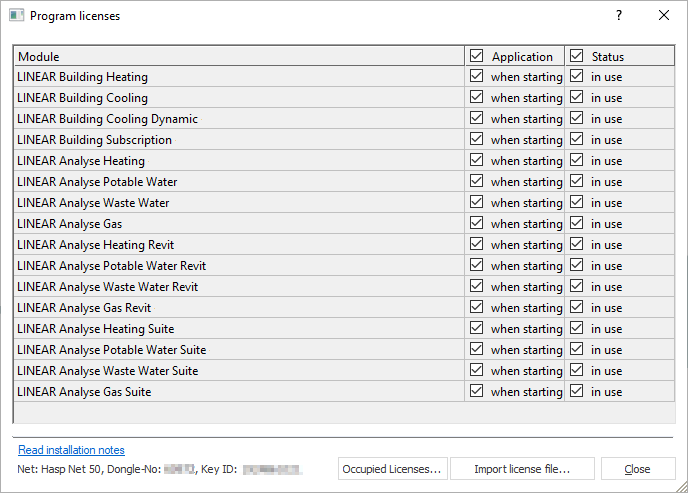Click the Module column header
Screen dimensions: 688x493
pos(240,56)
